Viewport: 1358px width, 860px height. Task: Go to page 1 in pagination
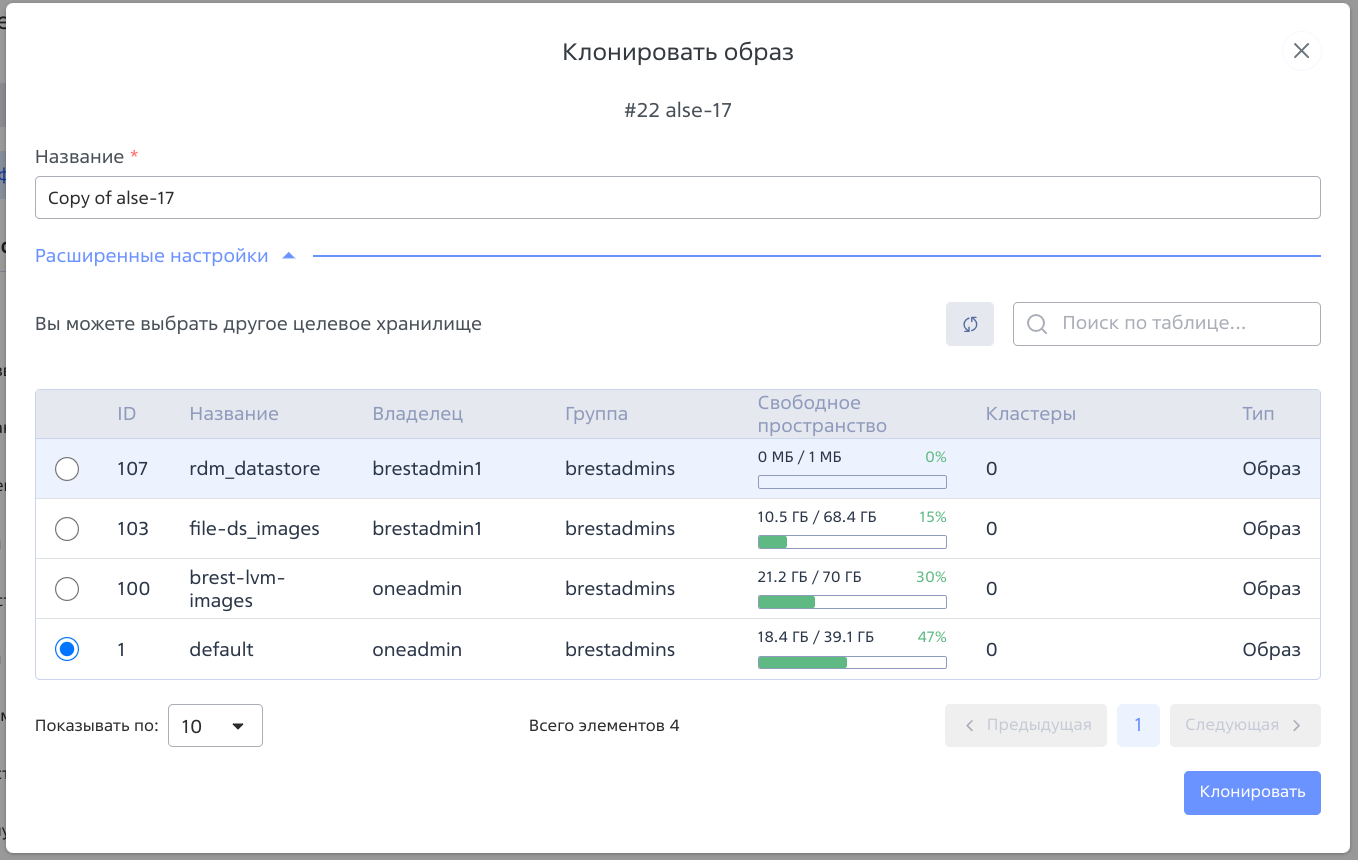coord(1138,725)
